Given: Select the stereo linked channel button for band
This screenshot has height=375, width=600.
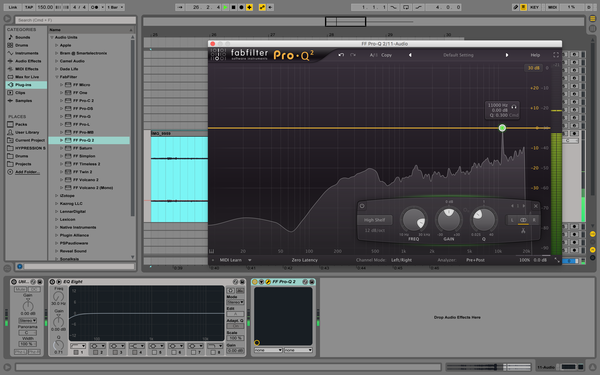Looking at the screenshot, I should pos(523,220).
